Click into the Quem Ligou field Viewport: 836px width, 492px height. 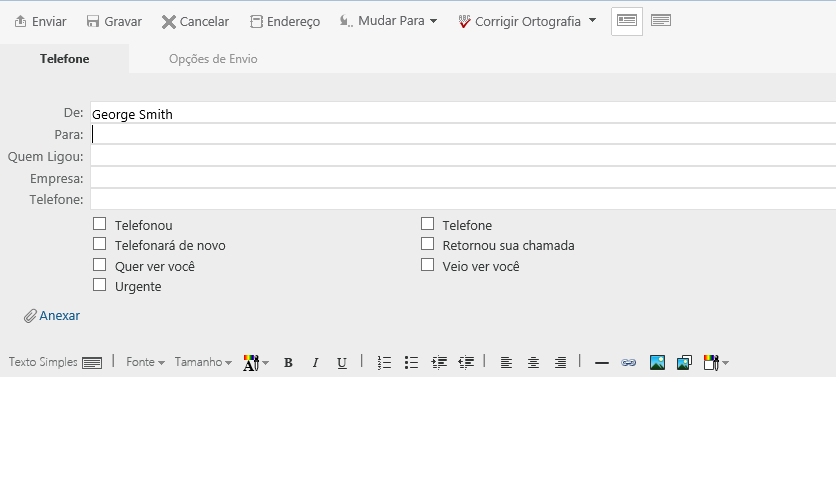tap(462, 156)
